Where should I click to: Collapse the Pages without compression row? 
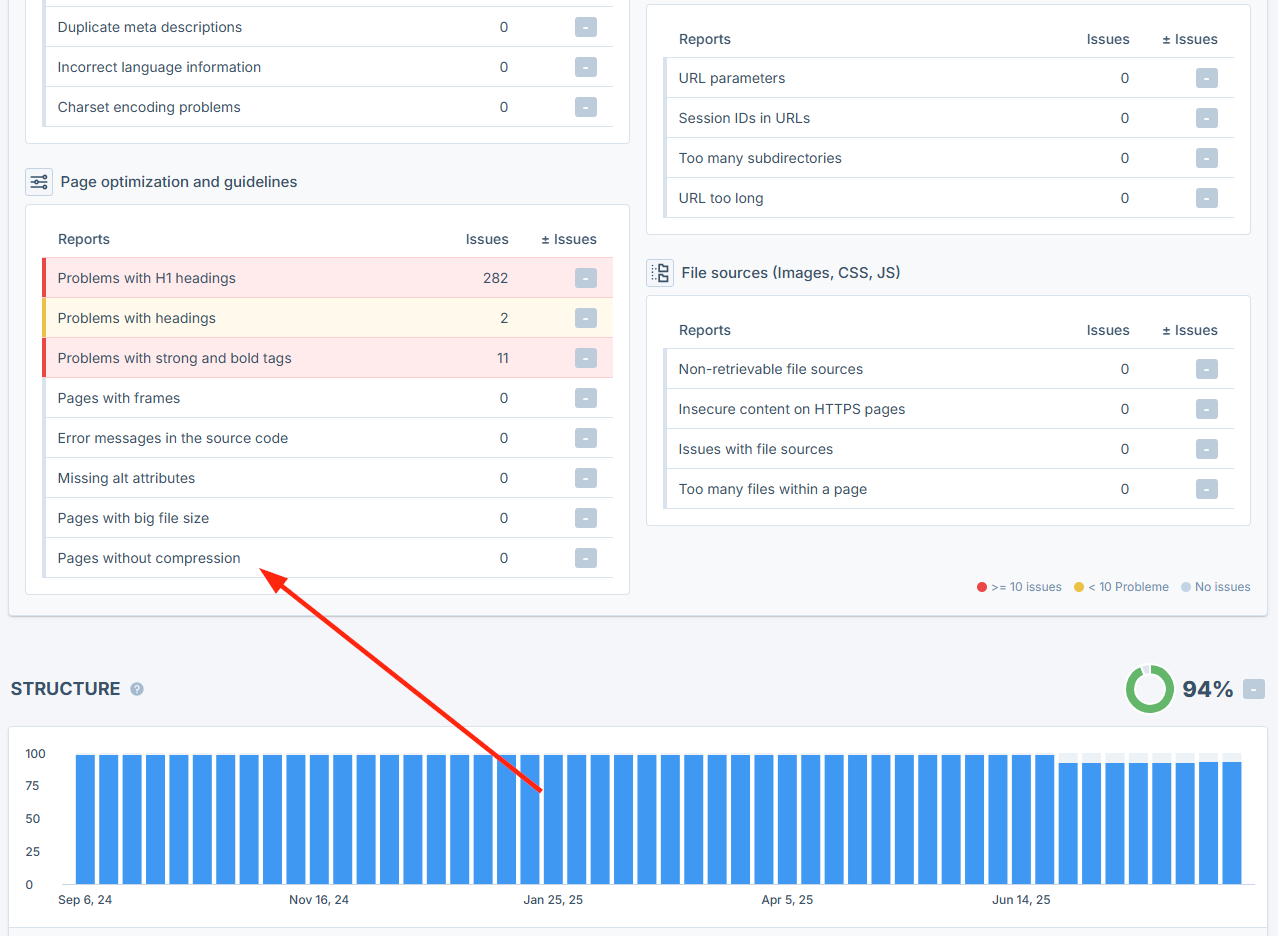(x=585, y=558)
